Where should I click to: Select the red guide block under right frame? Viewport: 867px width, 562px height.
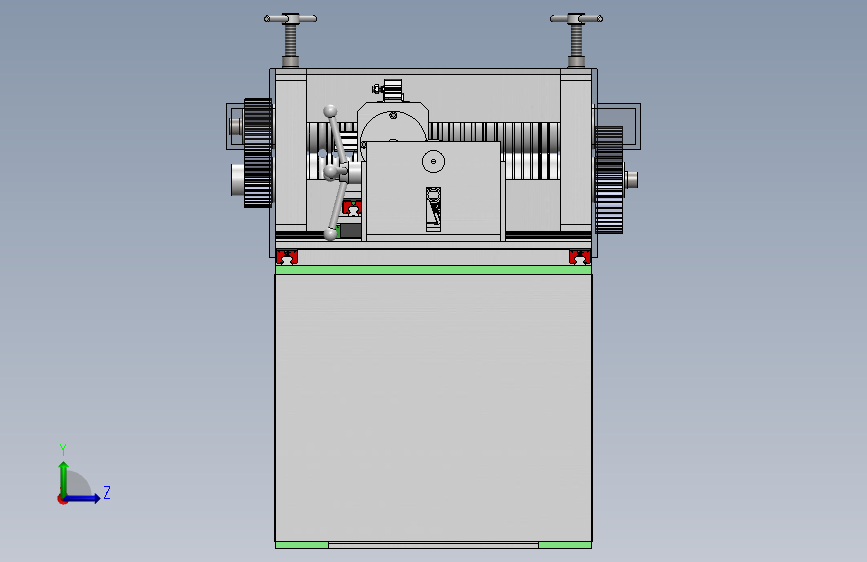coord(580,257)
